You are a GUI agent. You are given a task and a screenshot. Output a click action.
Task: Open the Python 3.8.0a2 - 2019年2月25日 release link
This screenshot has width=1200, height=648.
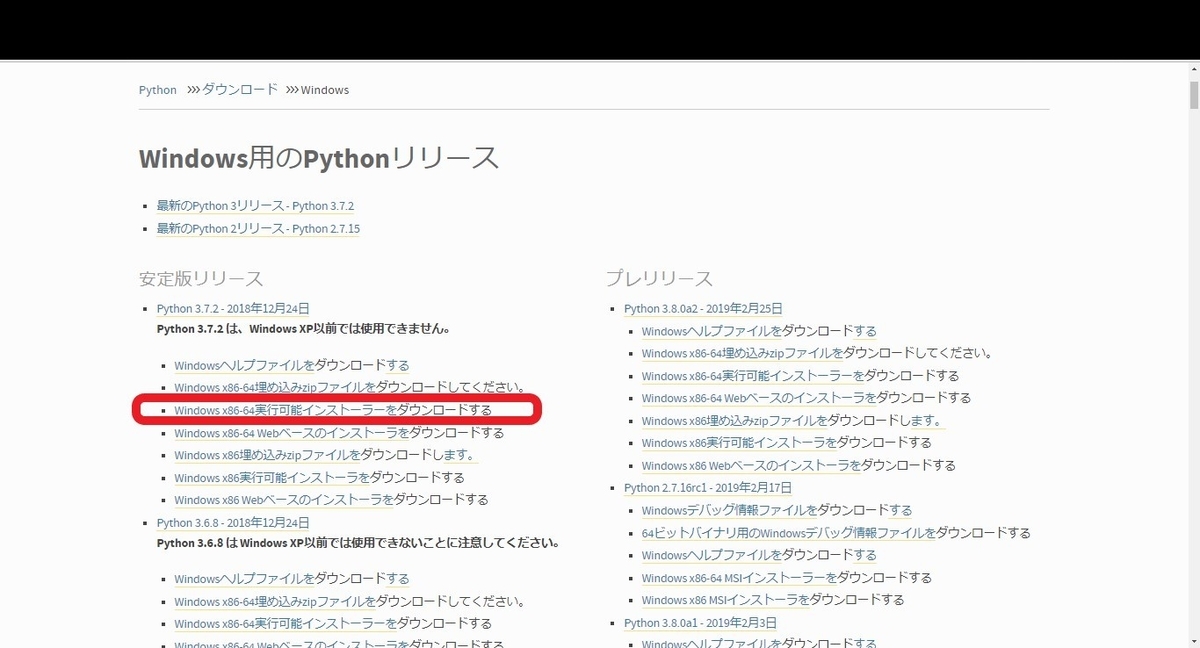(x=703, y=309)
